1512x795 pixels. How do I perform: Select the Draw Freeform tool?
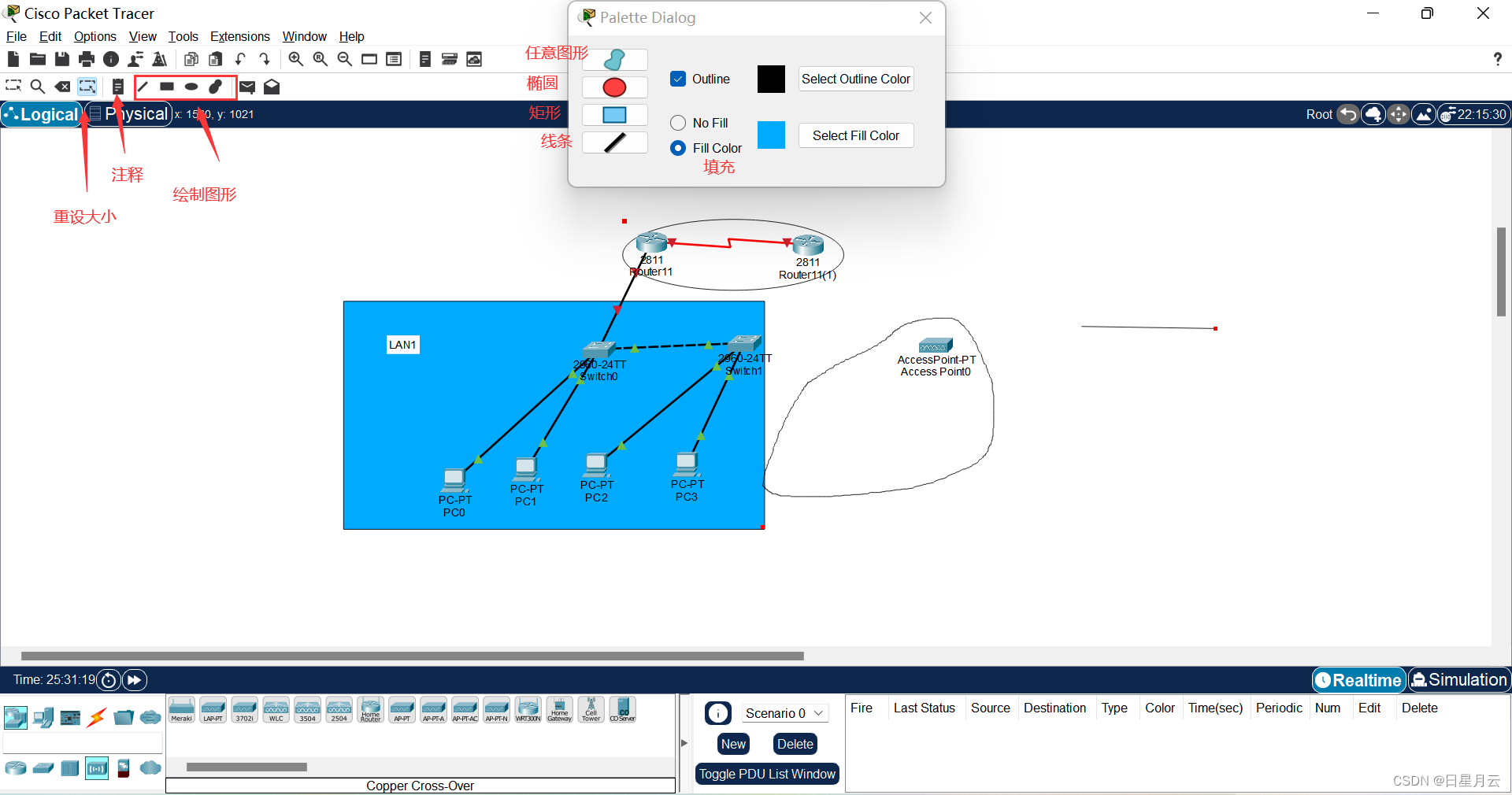[x=216, y=87]
